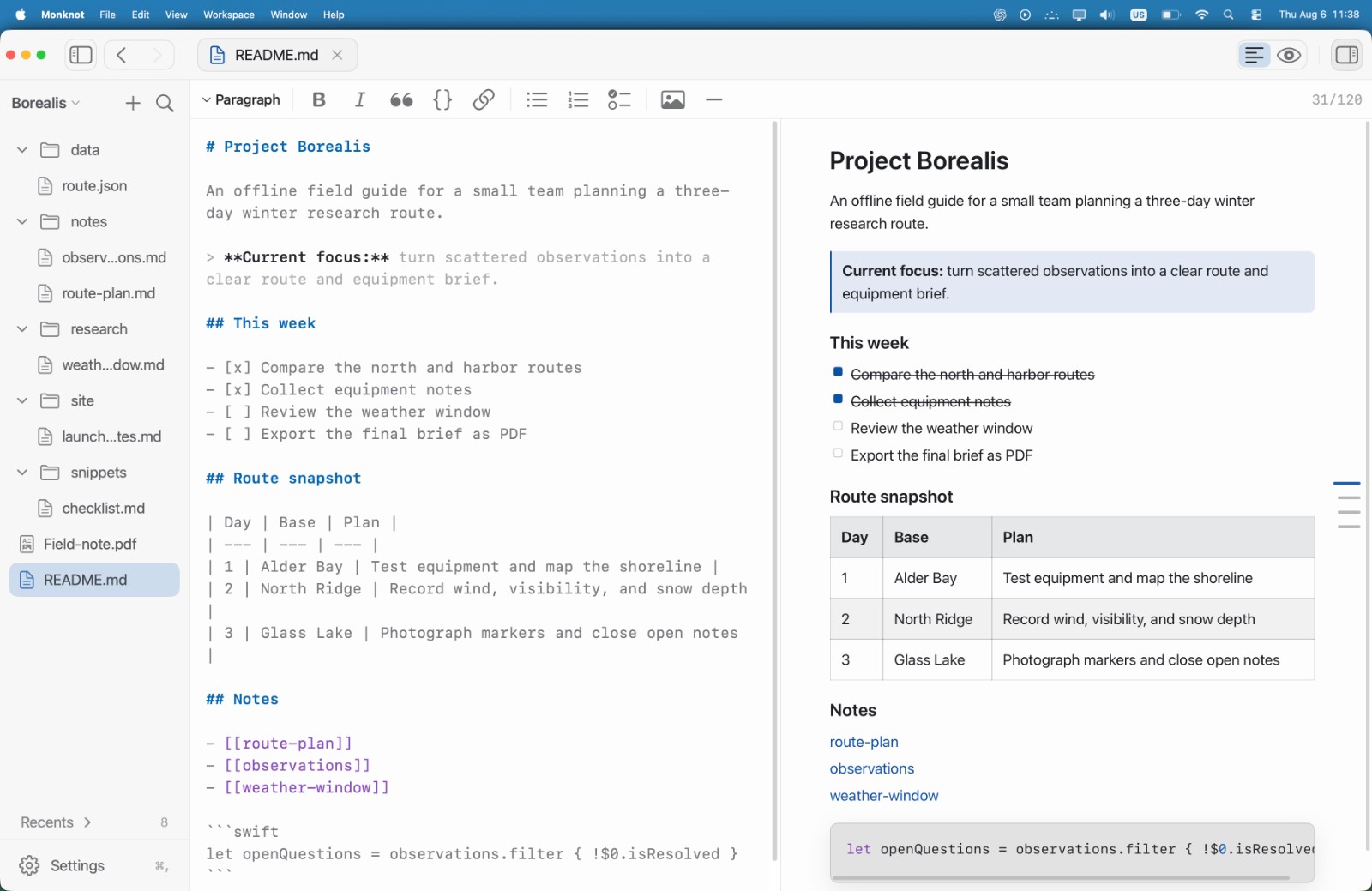This screenshot has width=1372, height=891.
Task: Open the Workspace menu
Action: coord(229,15)
